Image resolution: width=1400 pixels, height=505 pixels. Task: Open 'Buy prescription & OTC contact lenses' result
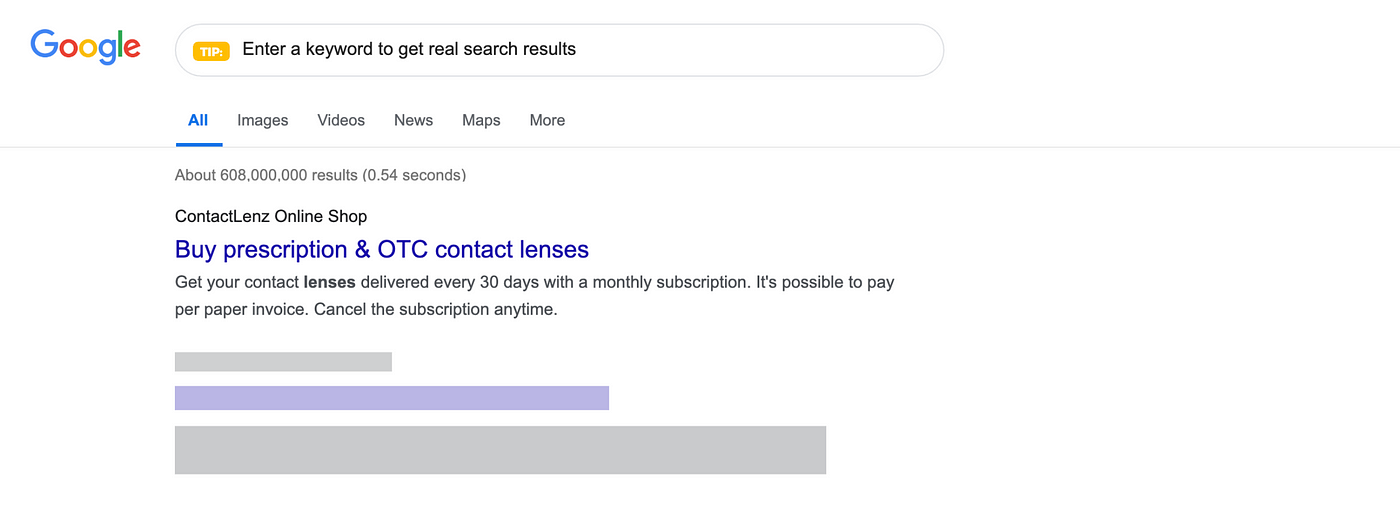click(x=382, y=249)
